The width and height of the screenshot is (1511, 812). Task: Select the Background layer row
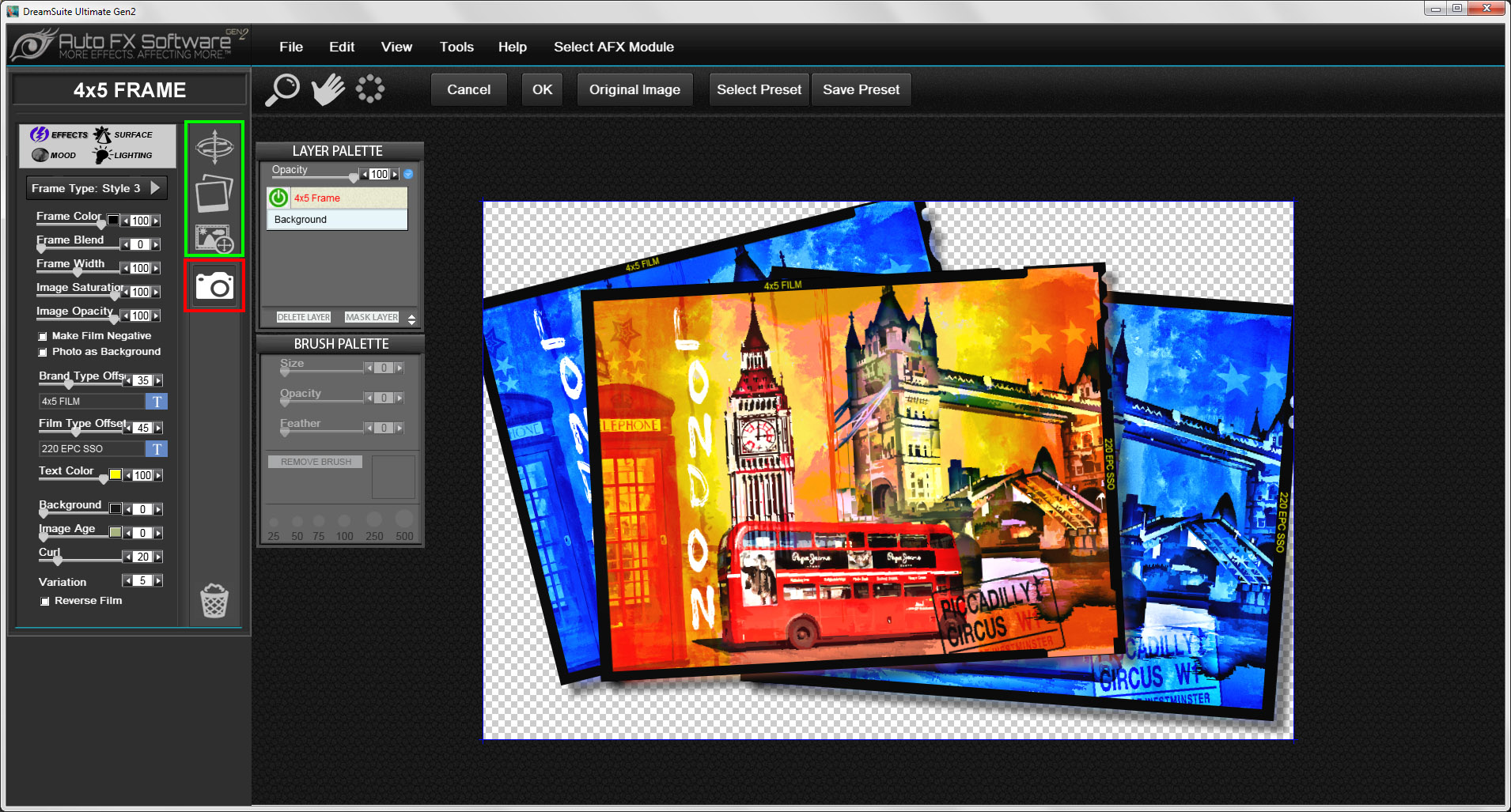click(337, 220)
